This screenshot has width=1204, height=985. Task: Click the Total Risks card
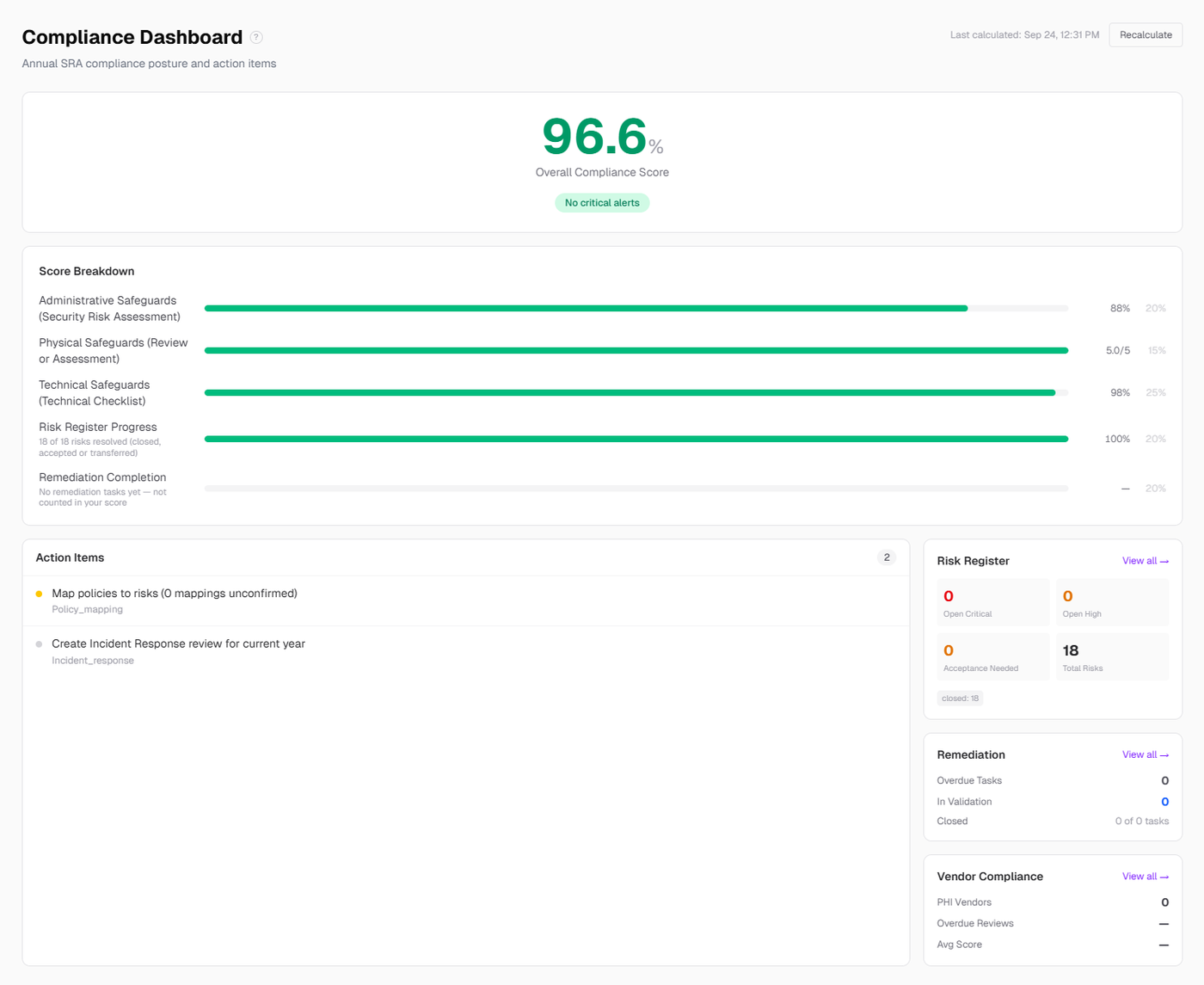(x=1112, y=656)
